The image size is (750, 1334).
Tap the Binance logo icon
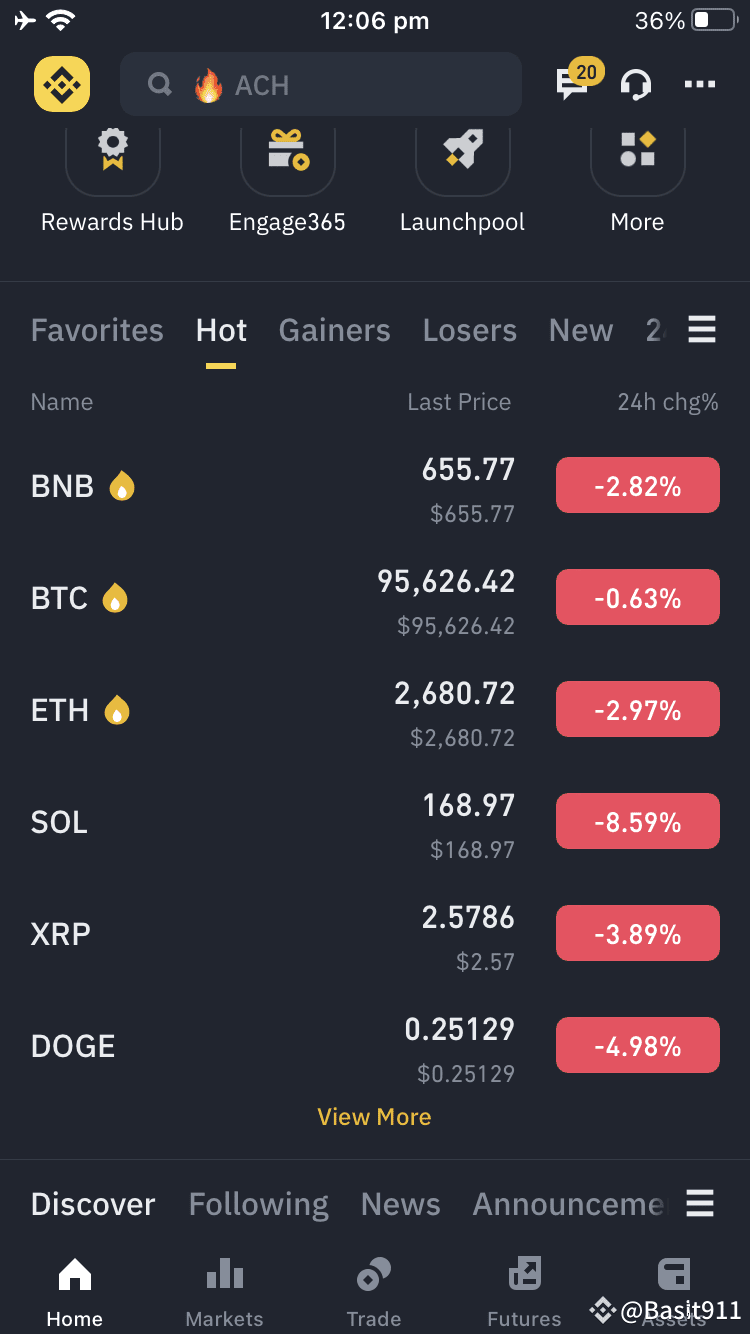62,84
